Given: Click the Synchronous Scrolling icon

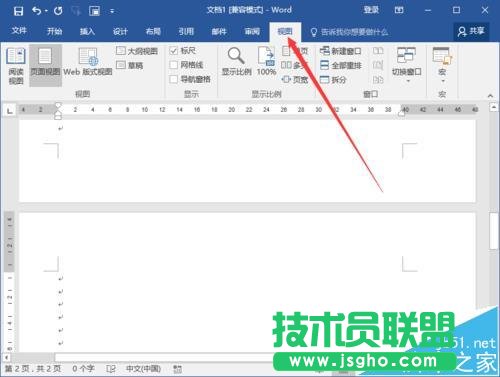Looking at the screenshot, I should 378,65.
